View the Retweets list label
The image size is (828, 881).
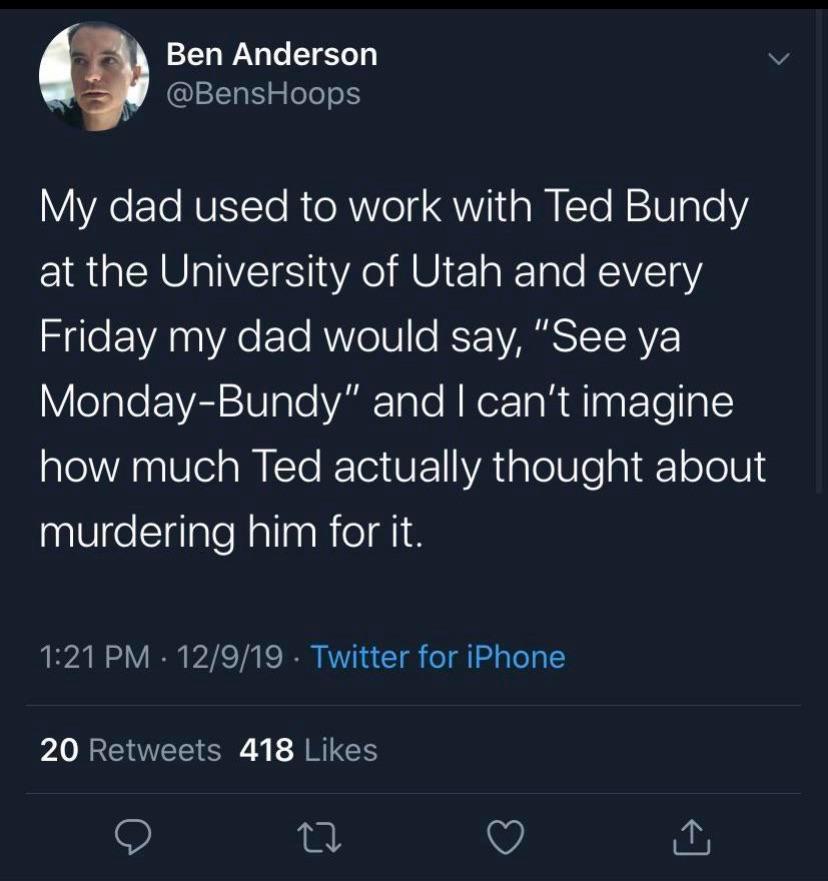click(155, 749)
